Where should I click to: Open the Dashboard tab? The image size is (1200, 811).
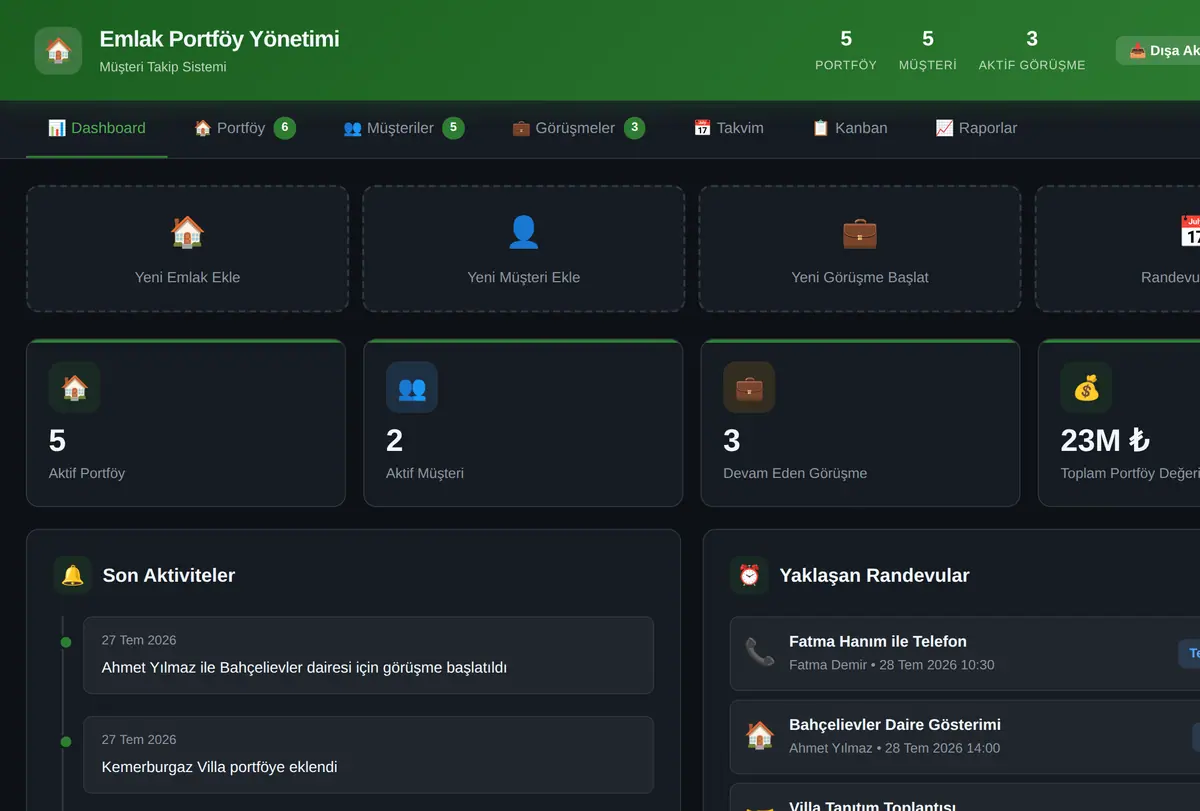click(x=97, y=128)
